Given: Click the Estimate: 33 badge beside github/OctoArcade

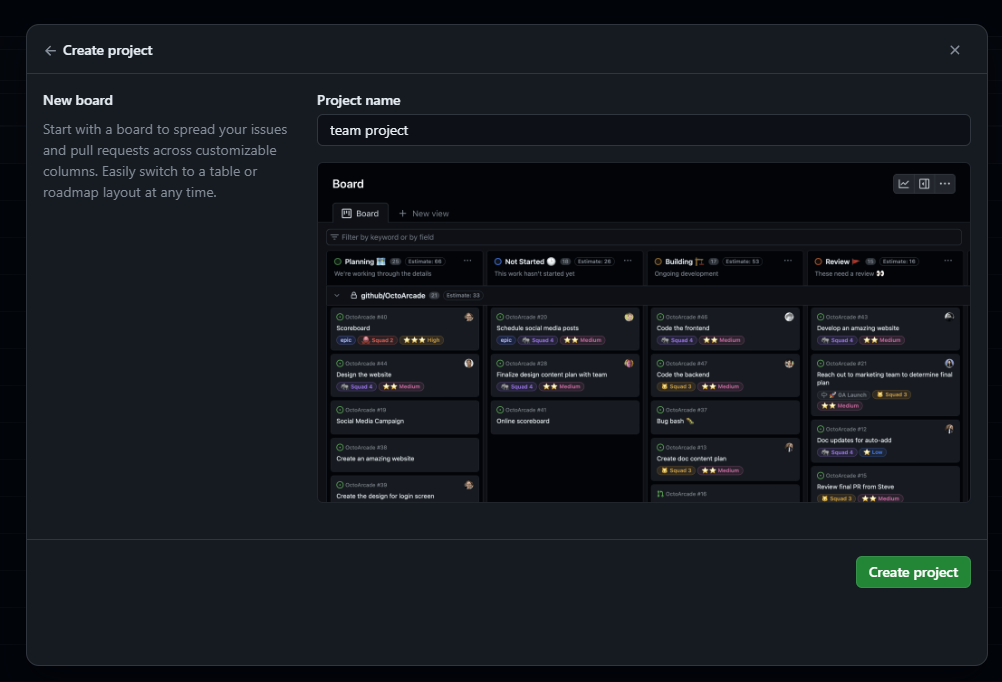Looking at the screenshot, I should tap(463, 295).
